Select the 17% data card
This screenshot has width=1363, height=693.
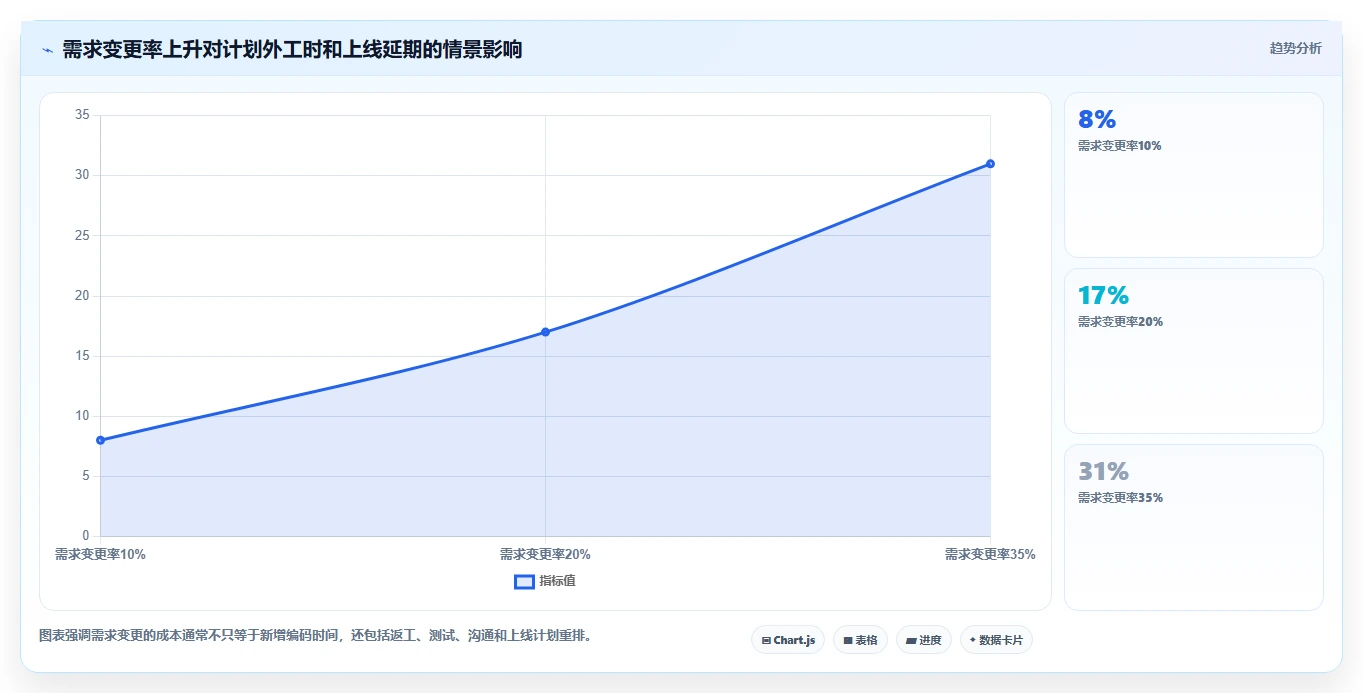click(1194, 351)
